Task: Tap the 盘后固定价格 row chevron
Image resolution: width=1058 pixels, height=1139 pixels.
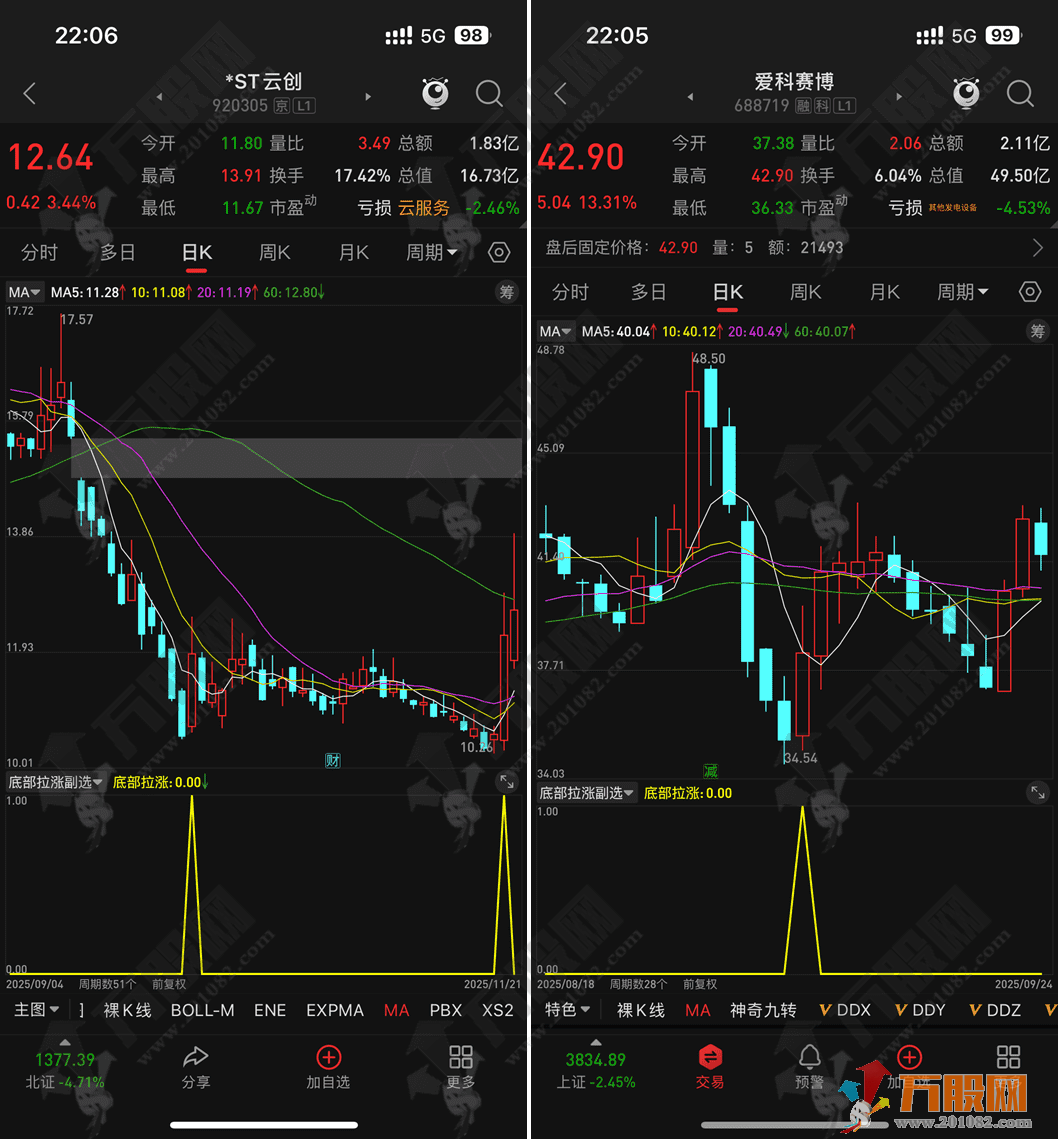Action: point(1038,247)
